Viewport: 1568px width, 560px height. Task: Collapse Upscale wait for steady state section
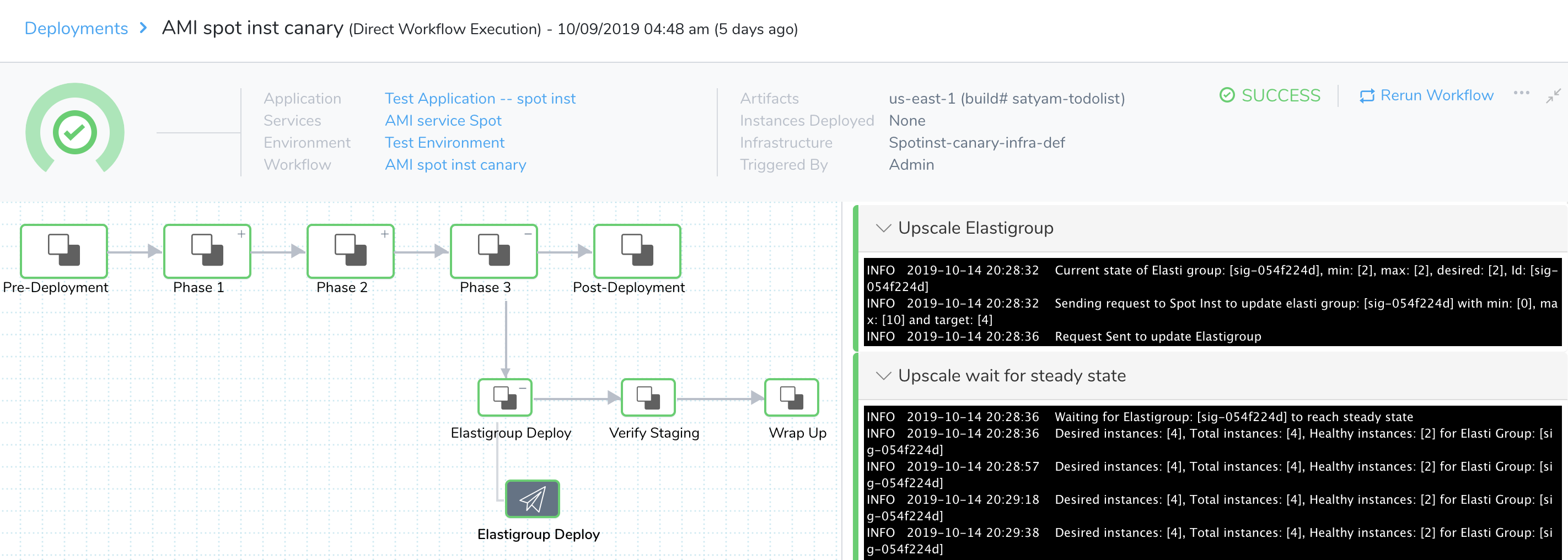883,376
